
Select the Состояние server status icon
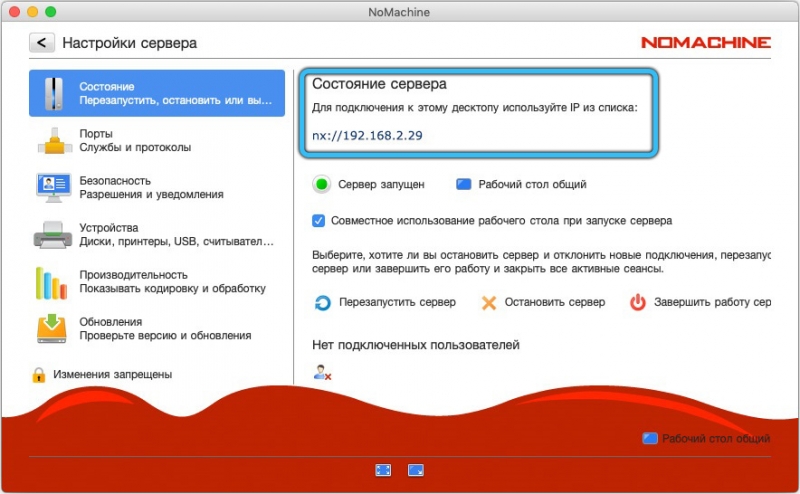click(53, 94)
